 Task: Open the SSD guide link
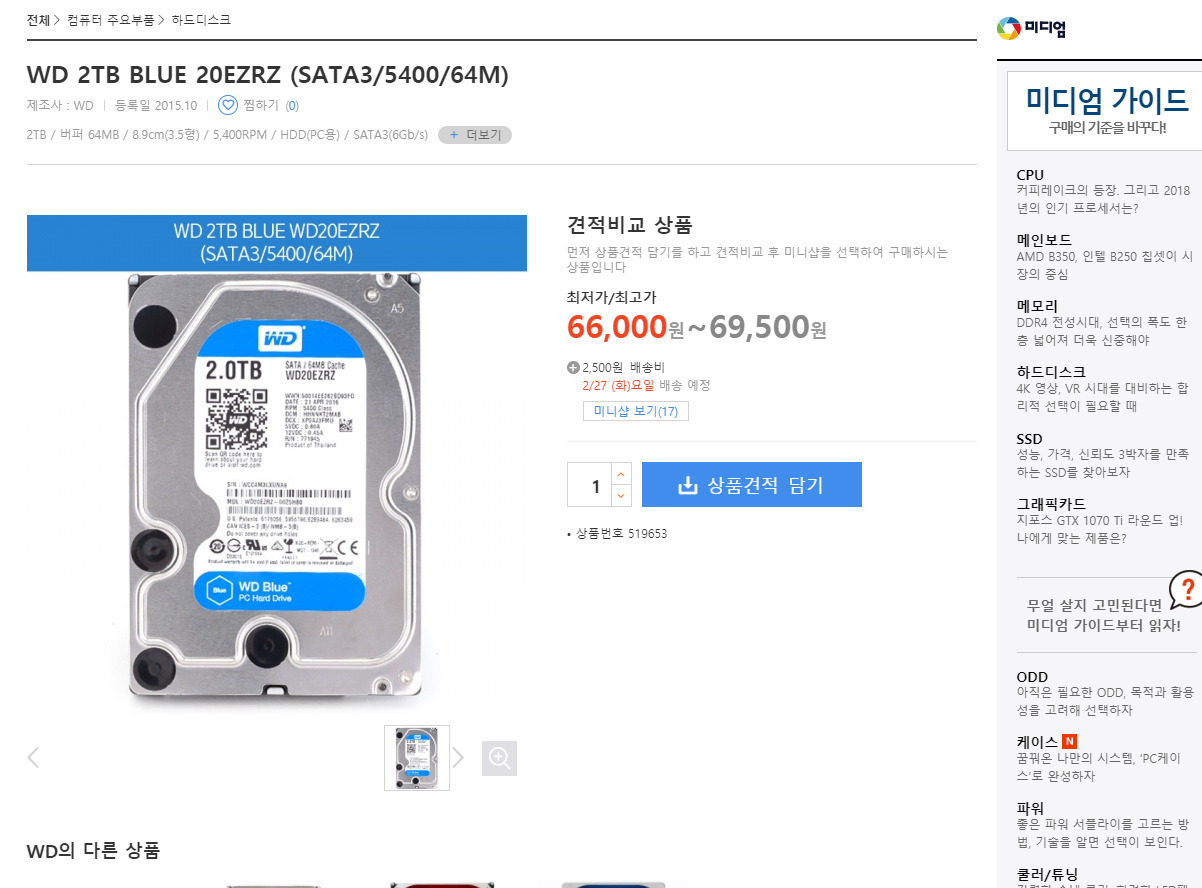(x=1029, y=439)
